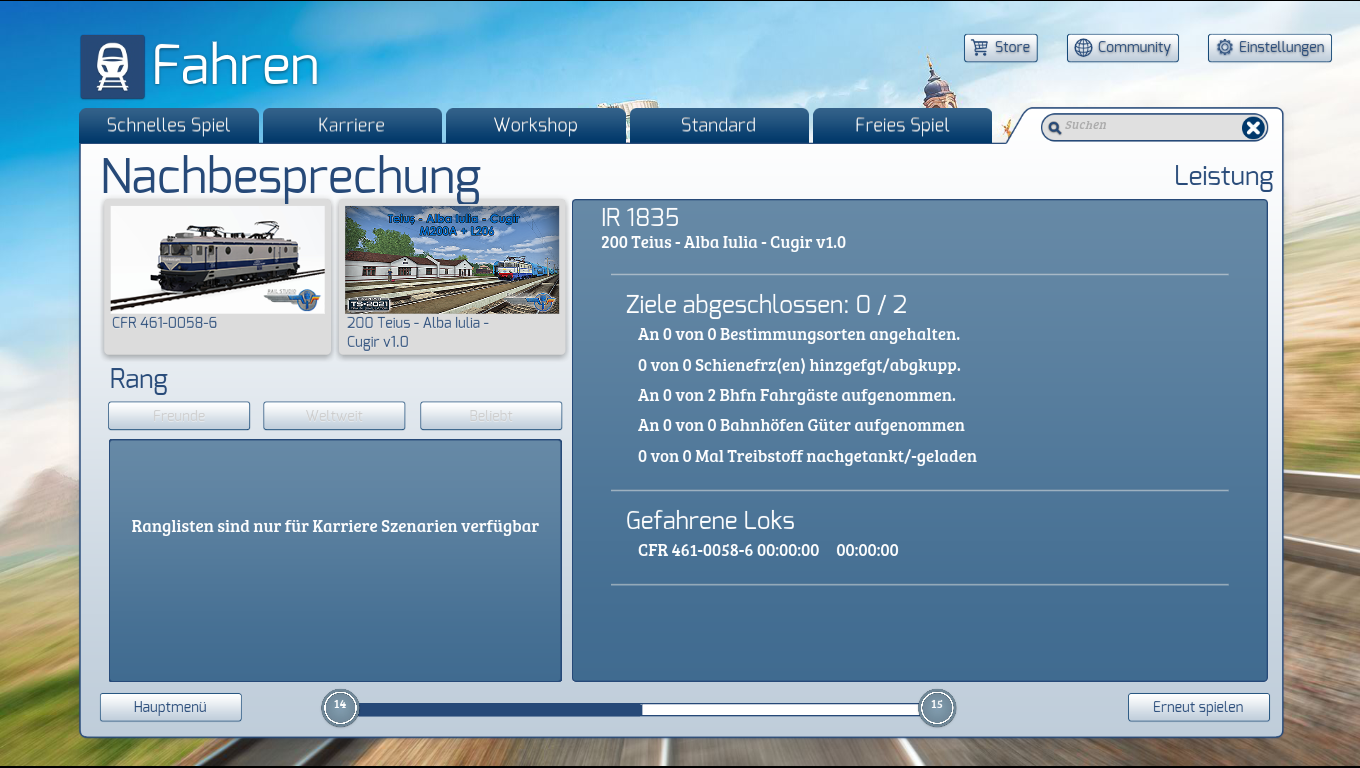Click the Bahnhöfen Güter aufgenommen line

tap(801, 425)
